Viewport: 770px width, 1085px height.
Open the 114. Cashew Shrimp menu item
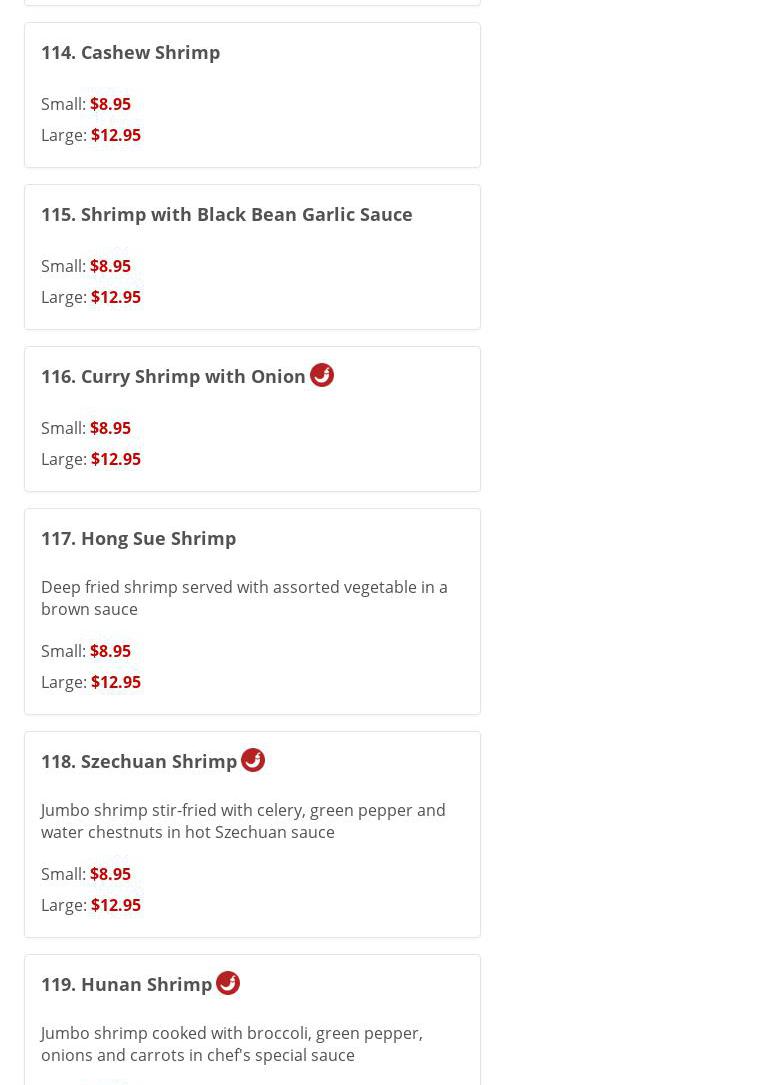130,52
